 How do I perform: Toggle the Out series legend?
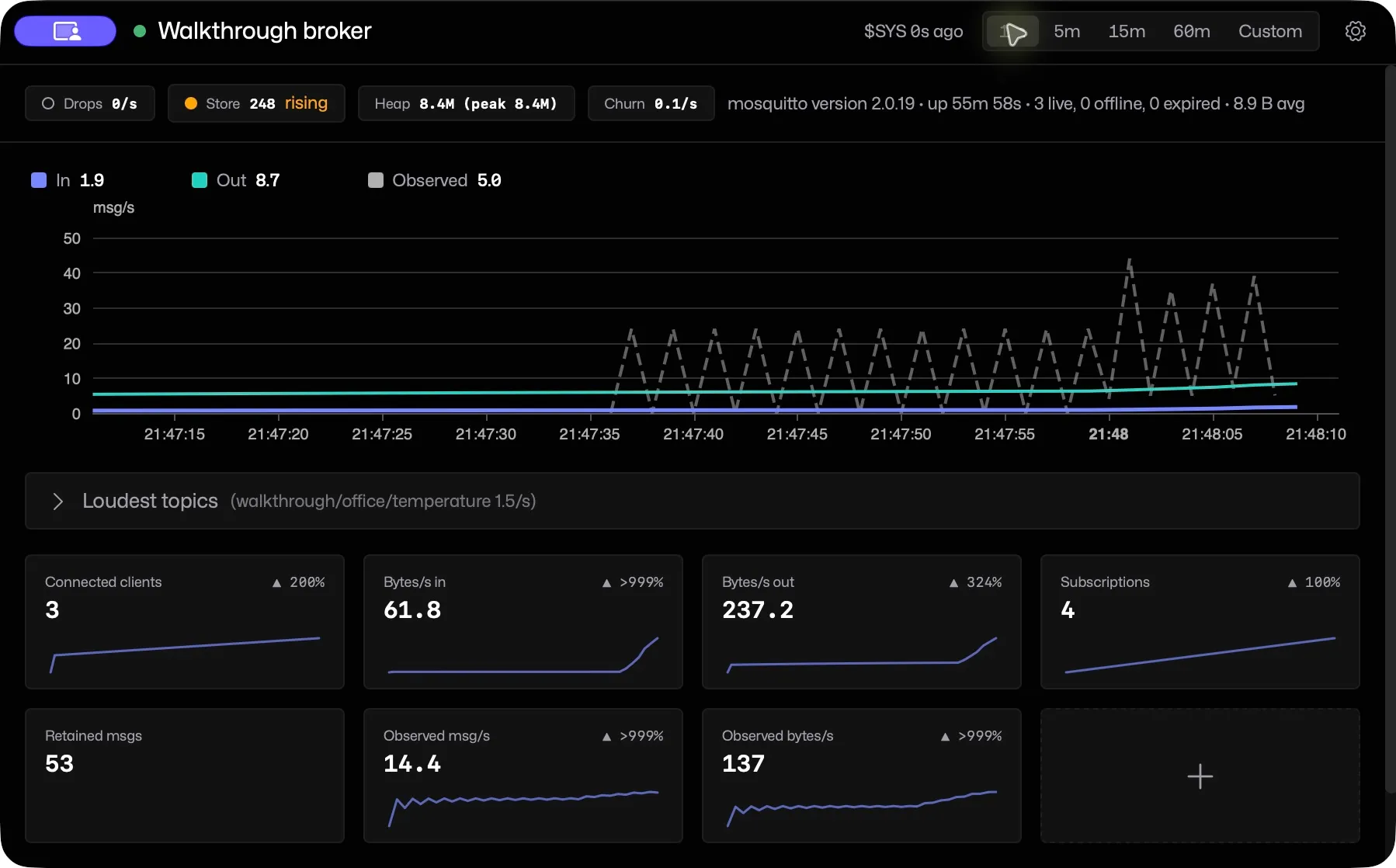pyautogui.click(x=236, y=180)
